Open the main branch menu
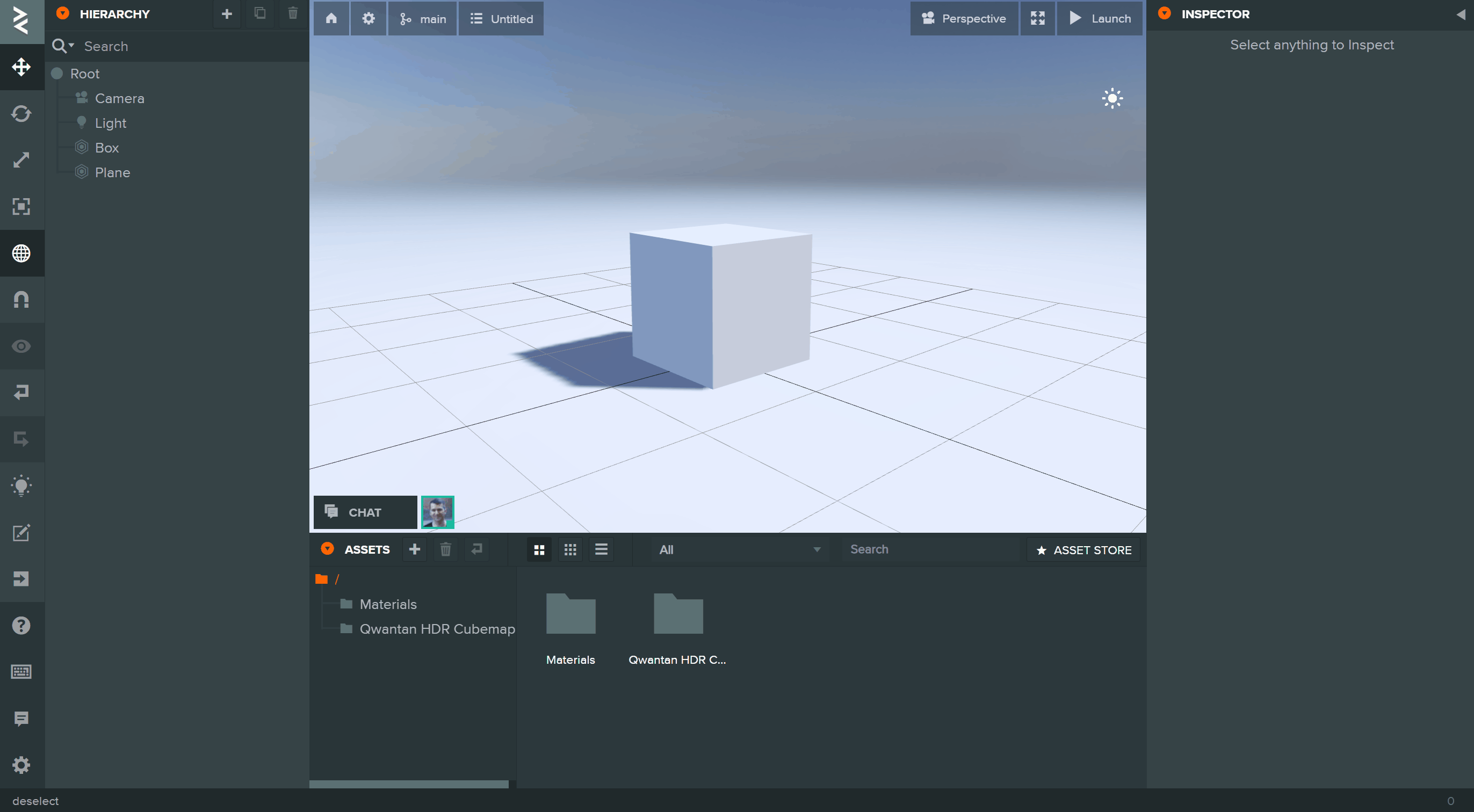1474x812 pixels. 422,19
